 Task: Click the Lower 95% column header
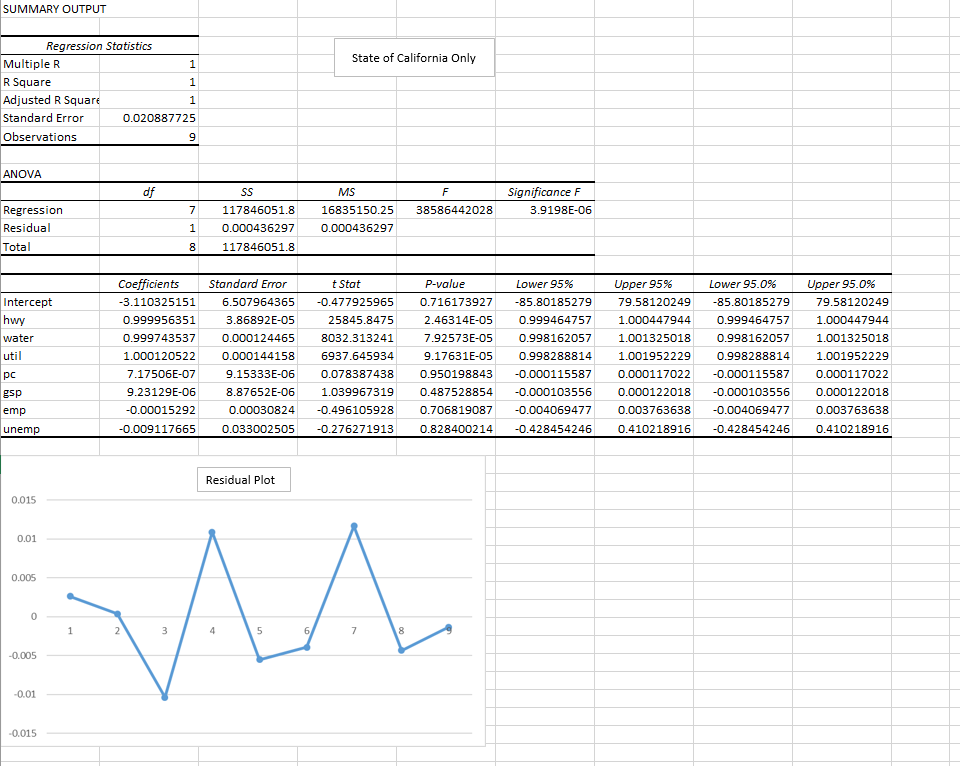(544, 284)
